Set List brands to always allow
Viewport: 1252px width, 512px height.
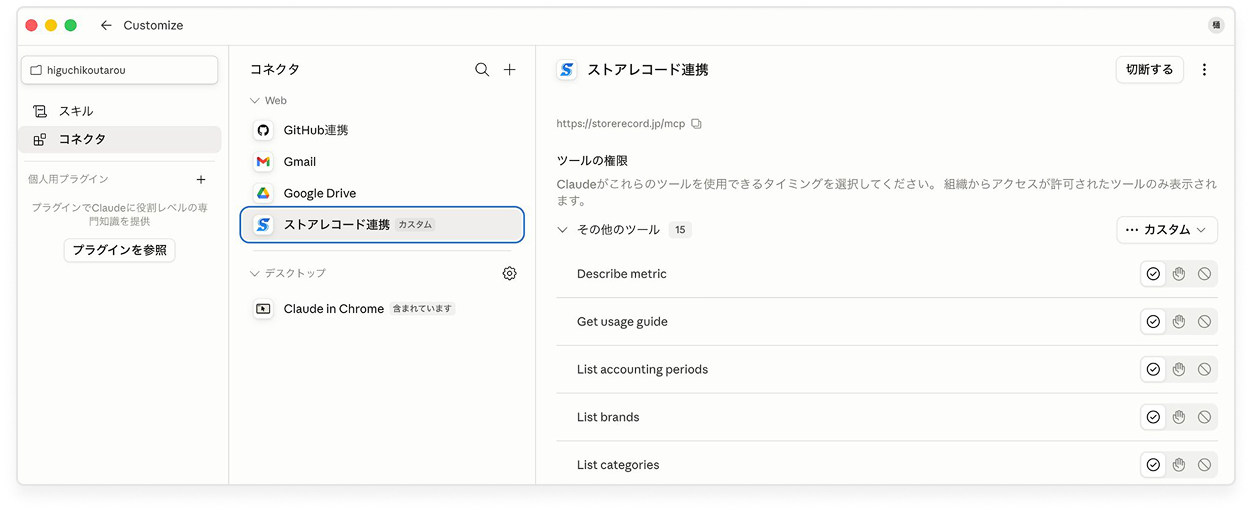tap(1153, 417)
